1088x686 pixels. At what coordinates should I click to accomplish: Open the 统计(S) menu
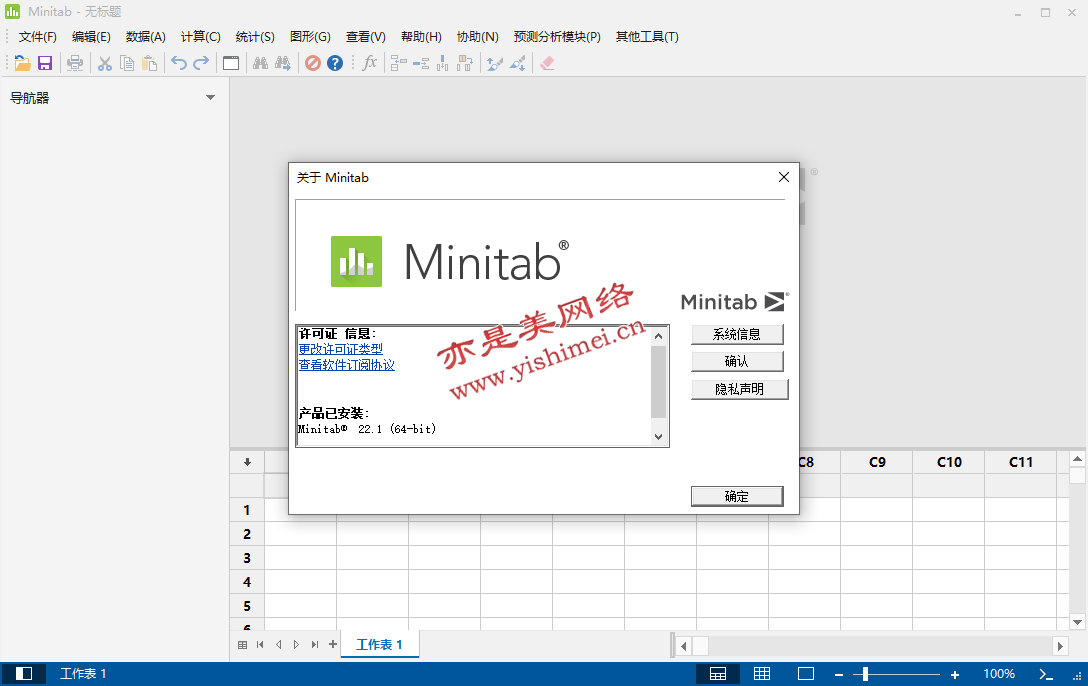pos(255,37)
